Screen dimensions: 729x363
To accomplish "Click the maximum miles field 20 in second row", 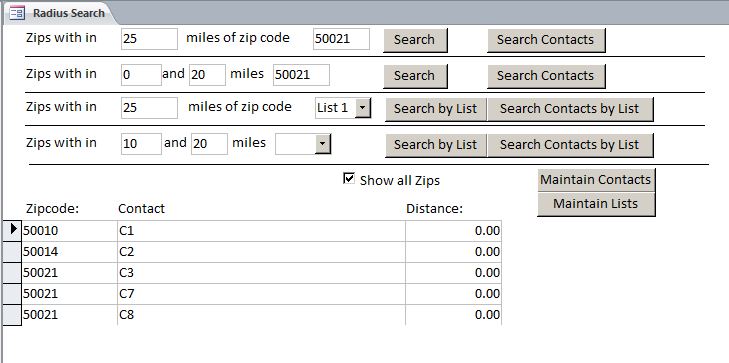I will [207, 75].
